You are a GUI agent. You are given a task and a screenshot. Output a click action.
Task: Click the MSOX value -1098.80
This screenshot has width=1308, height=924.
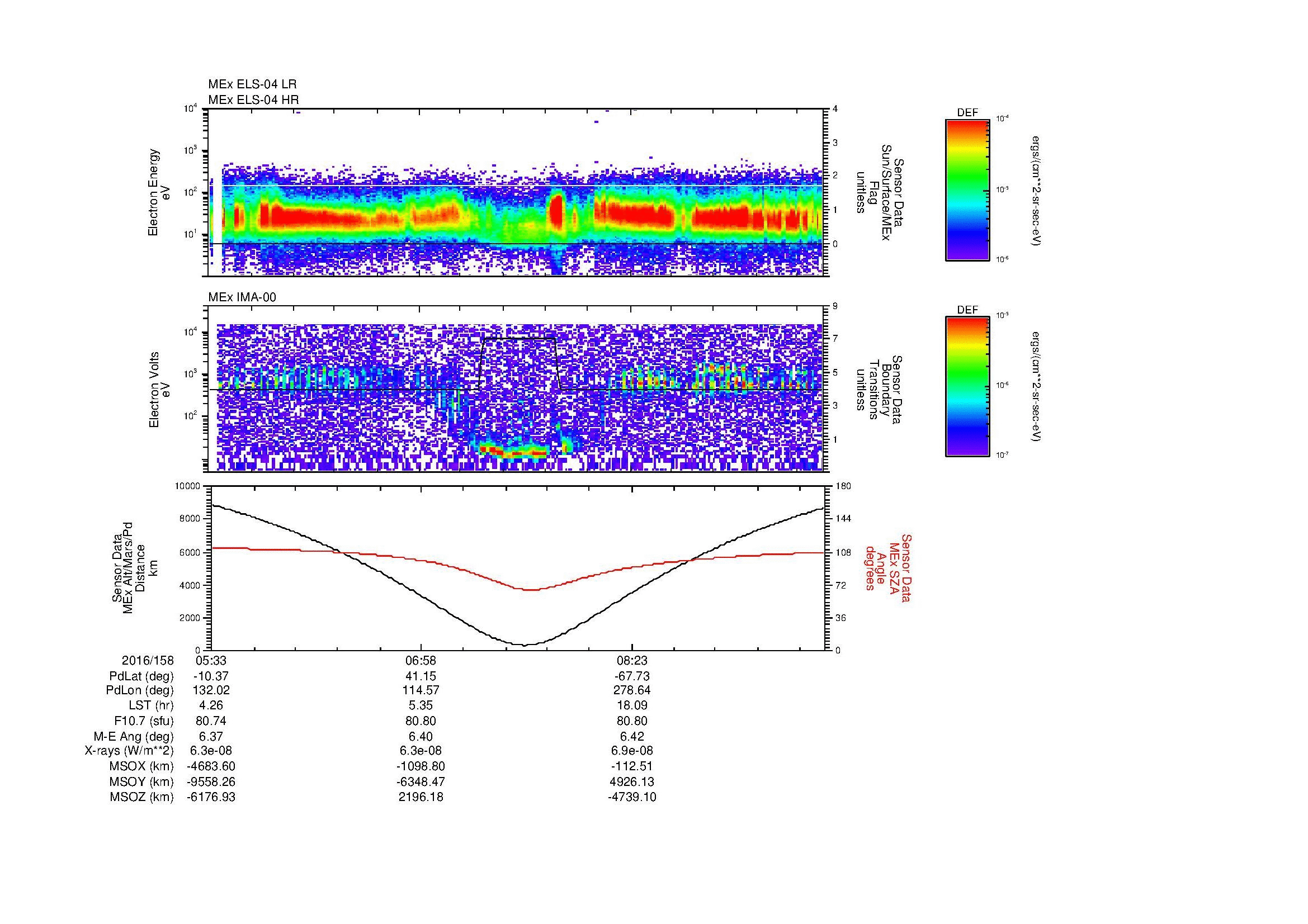point(421,766)
